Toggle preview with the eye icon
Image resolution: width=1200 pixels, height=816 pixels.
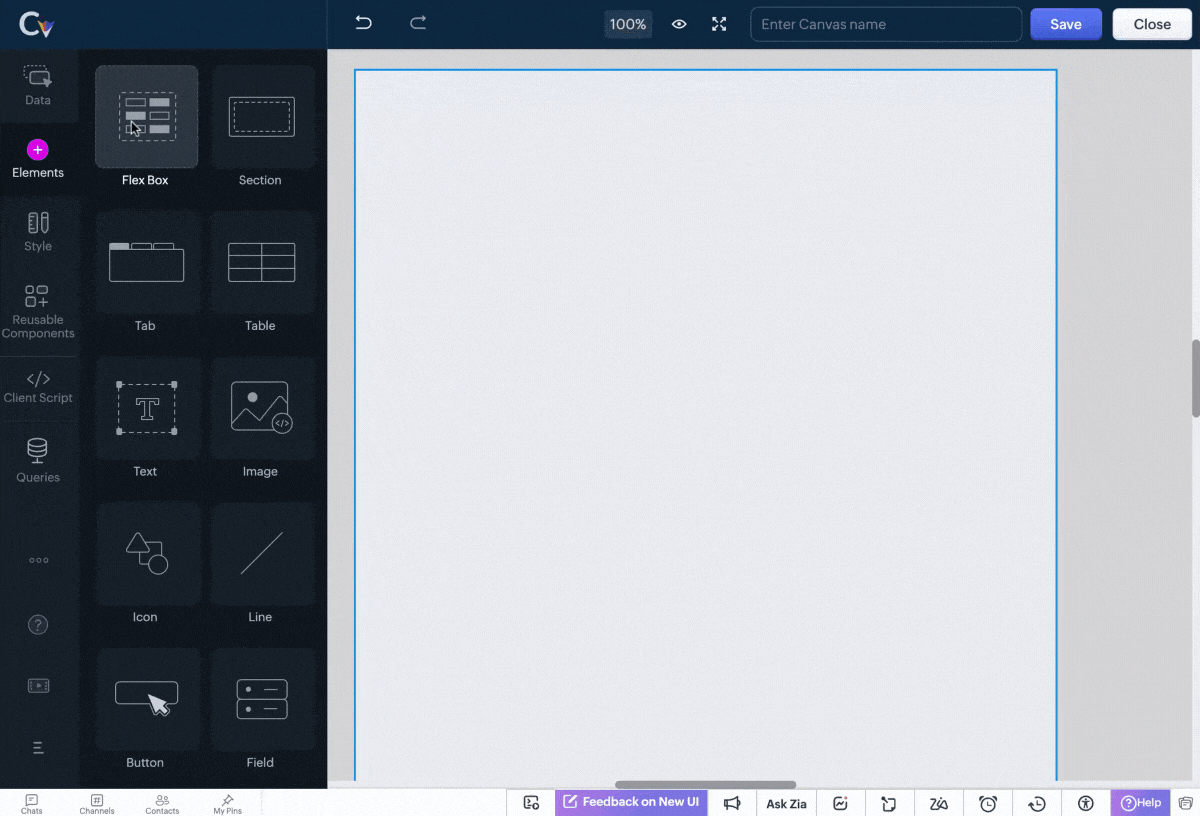[679, 24]
